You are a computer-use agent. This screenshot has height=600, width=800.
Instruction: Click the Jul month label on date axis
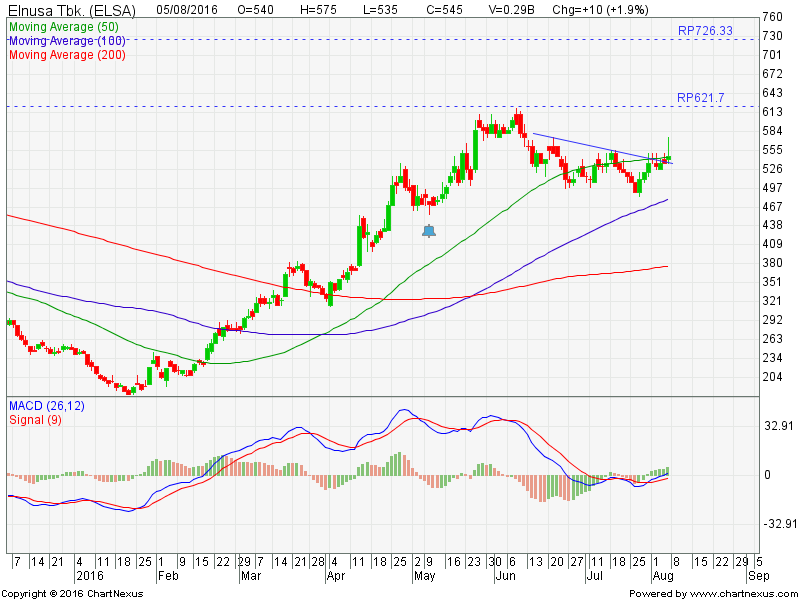(594, 576)
